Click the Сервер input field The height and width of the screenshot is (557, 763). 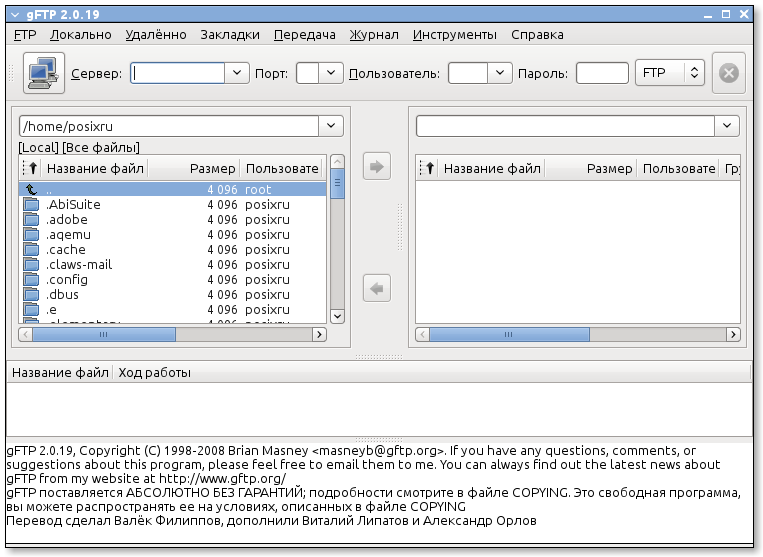178,73
